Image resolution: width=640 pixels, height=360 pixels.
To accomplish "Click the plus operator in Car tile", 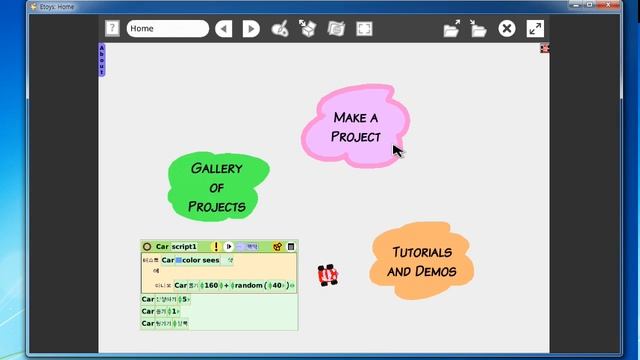I will coord(227,285).
